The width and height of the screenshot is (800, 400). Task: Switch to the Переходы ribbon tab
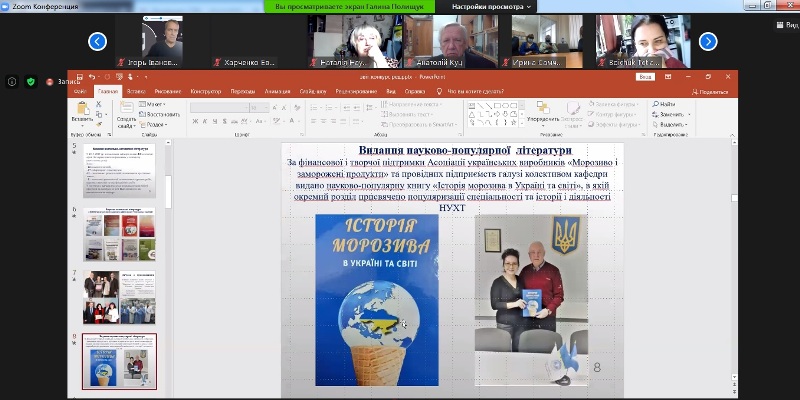[x=243, y=91]
